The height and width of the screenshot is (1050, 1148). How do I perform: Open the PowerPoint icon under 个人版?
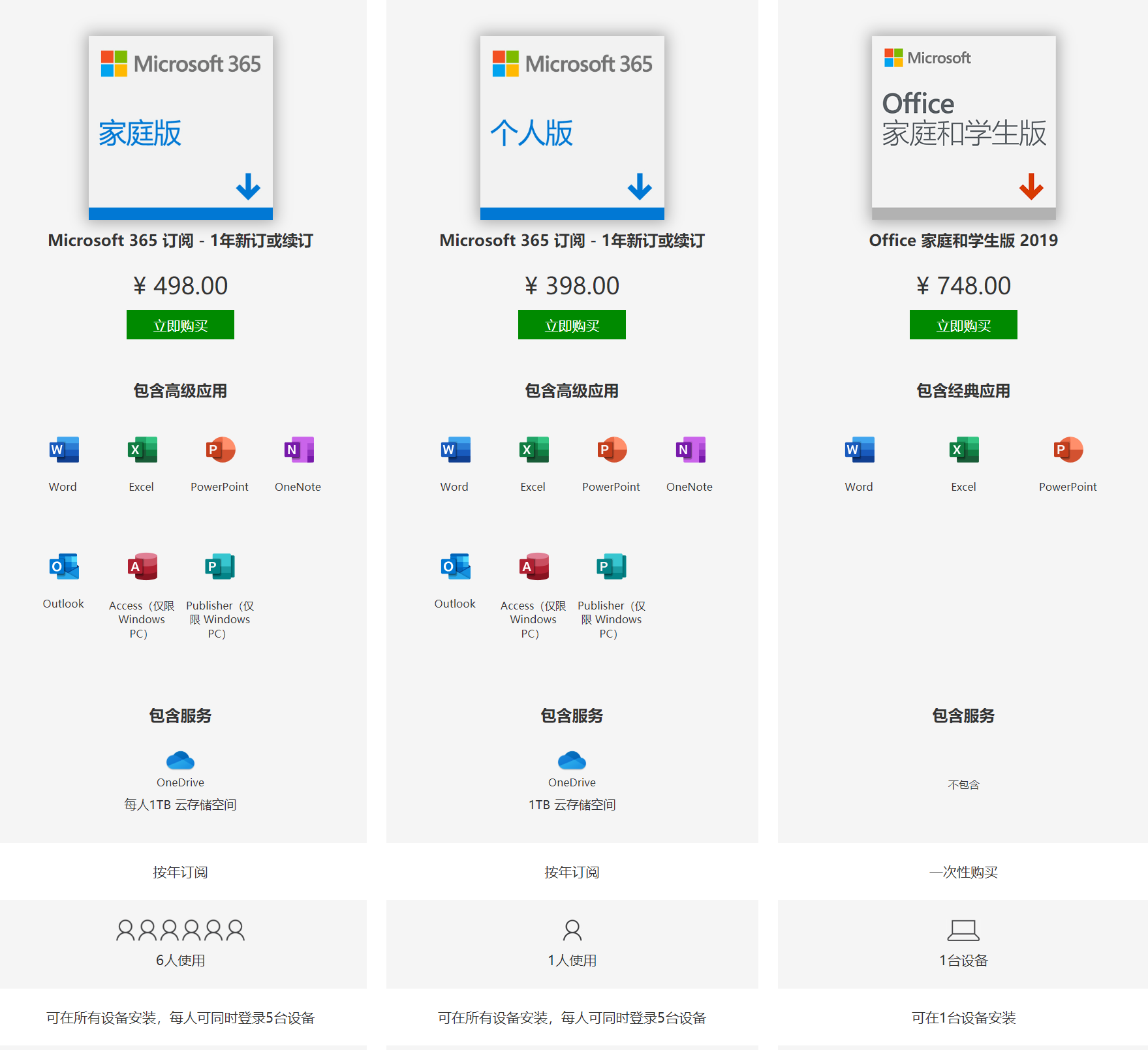point(611,450)
